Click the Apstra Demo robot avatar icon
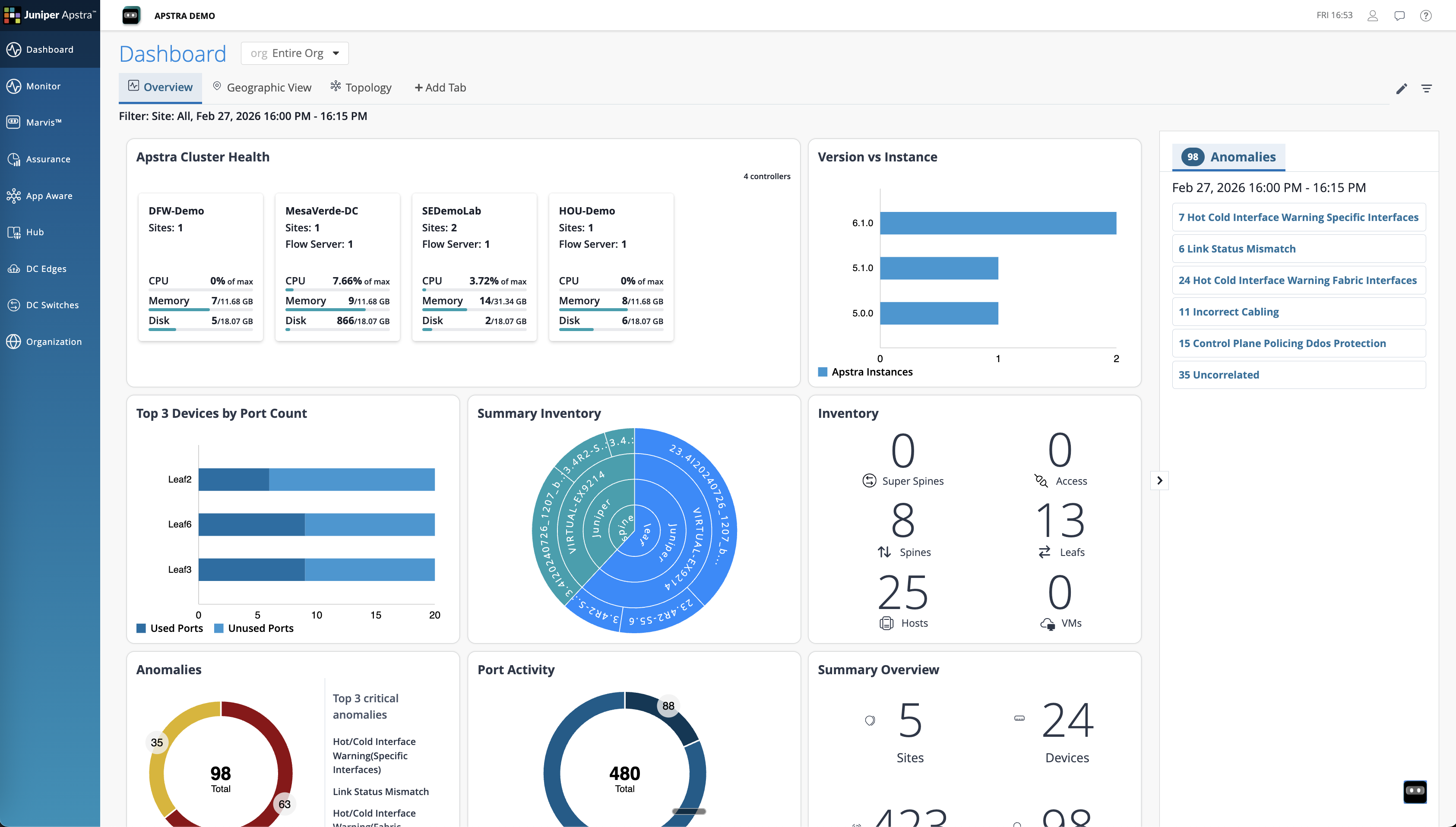 [131, 16]
